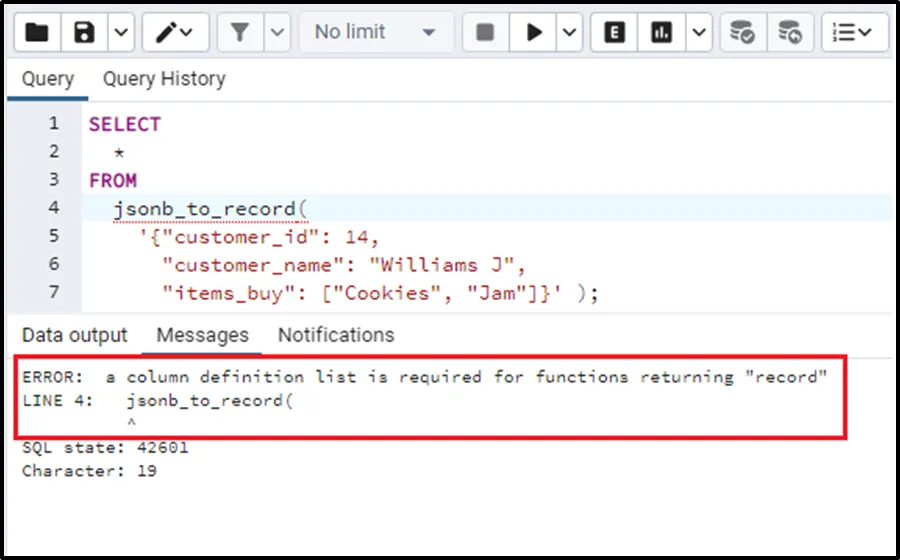Open the explain options dropdown arrow
This screenshot has width=900, height=560.
click(698, 33)
